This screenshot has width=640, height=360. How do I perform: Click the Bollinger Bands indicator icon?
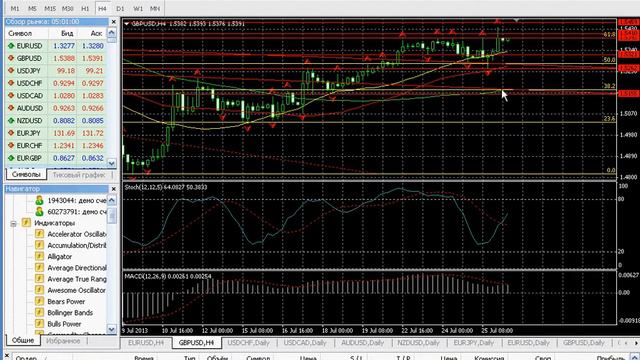pos(39,312)
